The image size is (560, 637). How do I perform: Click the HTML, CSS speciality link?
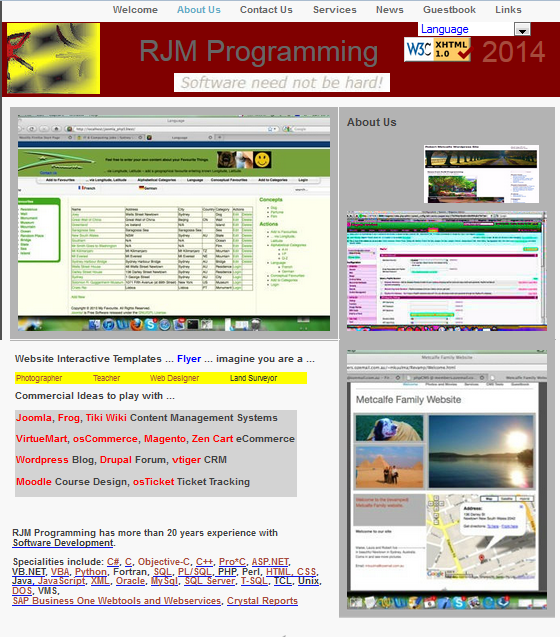[x=291, y=572]
